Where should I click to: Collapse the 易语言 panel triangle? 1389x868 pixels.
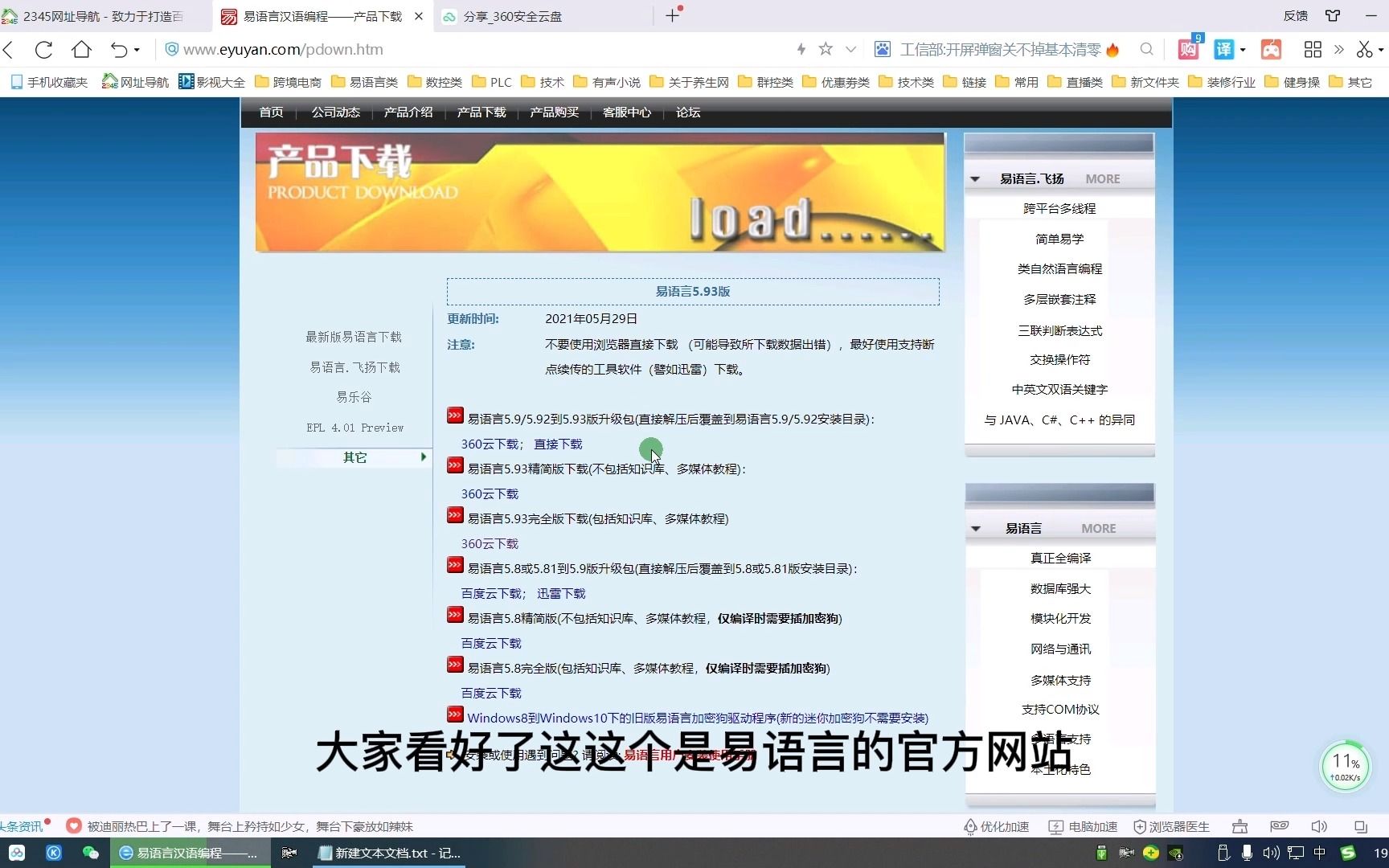click(975, 529)
